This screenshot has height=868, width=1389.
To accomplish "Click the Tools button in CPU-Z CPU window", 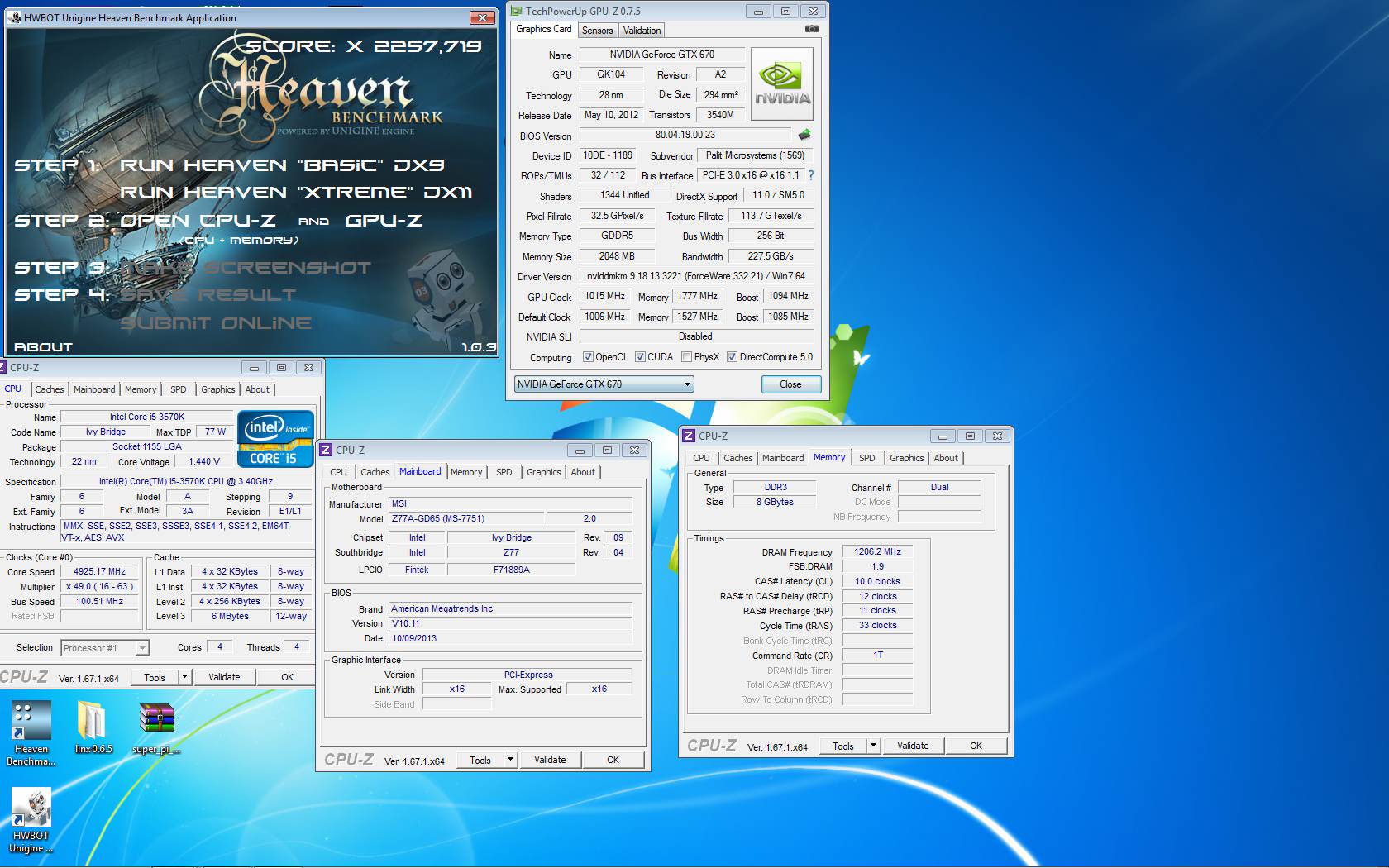I will tap(155, 677).
